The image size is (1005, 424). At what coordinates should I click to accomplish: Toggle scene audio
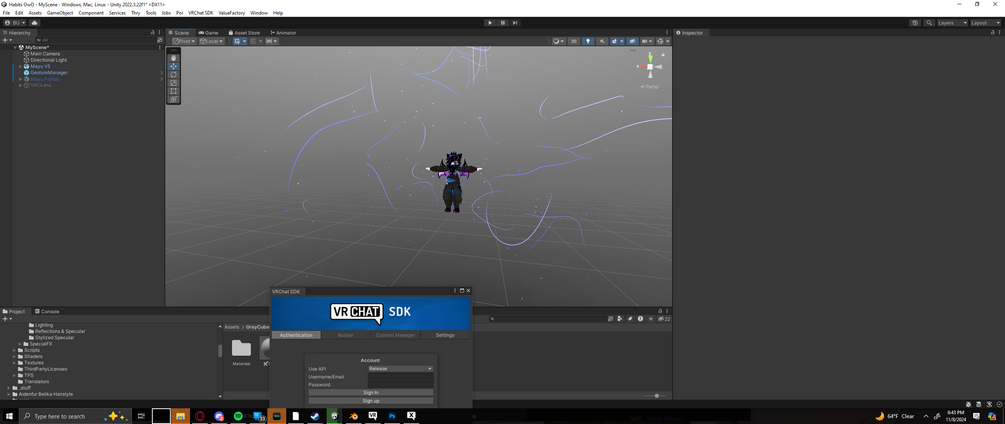coord(602,41)
